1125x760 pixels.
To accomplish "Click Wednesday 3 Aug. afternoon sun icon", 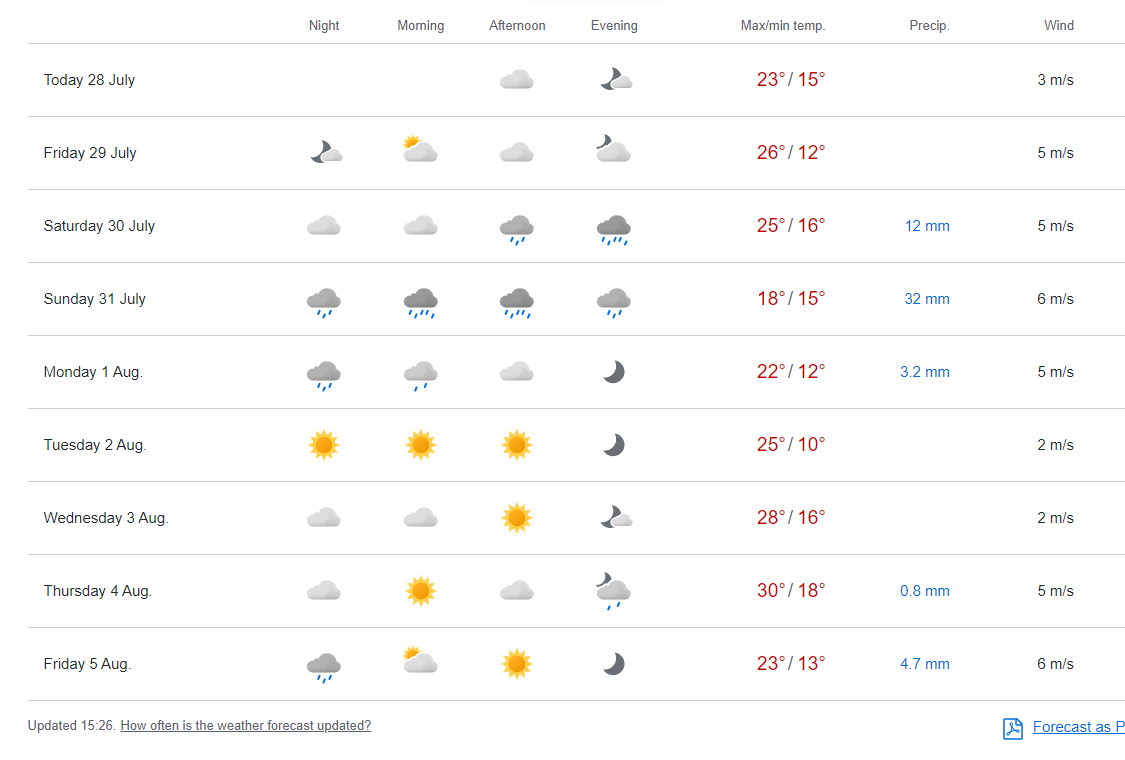I will pyautogui.click(x=516, y=518).
